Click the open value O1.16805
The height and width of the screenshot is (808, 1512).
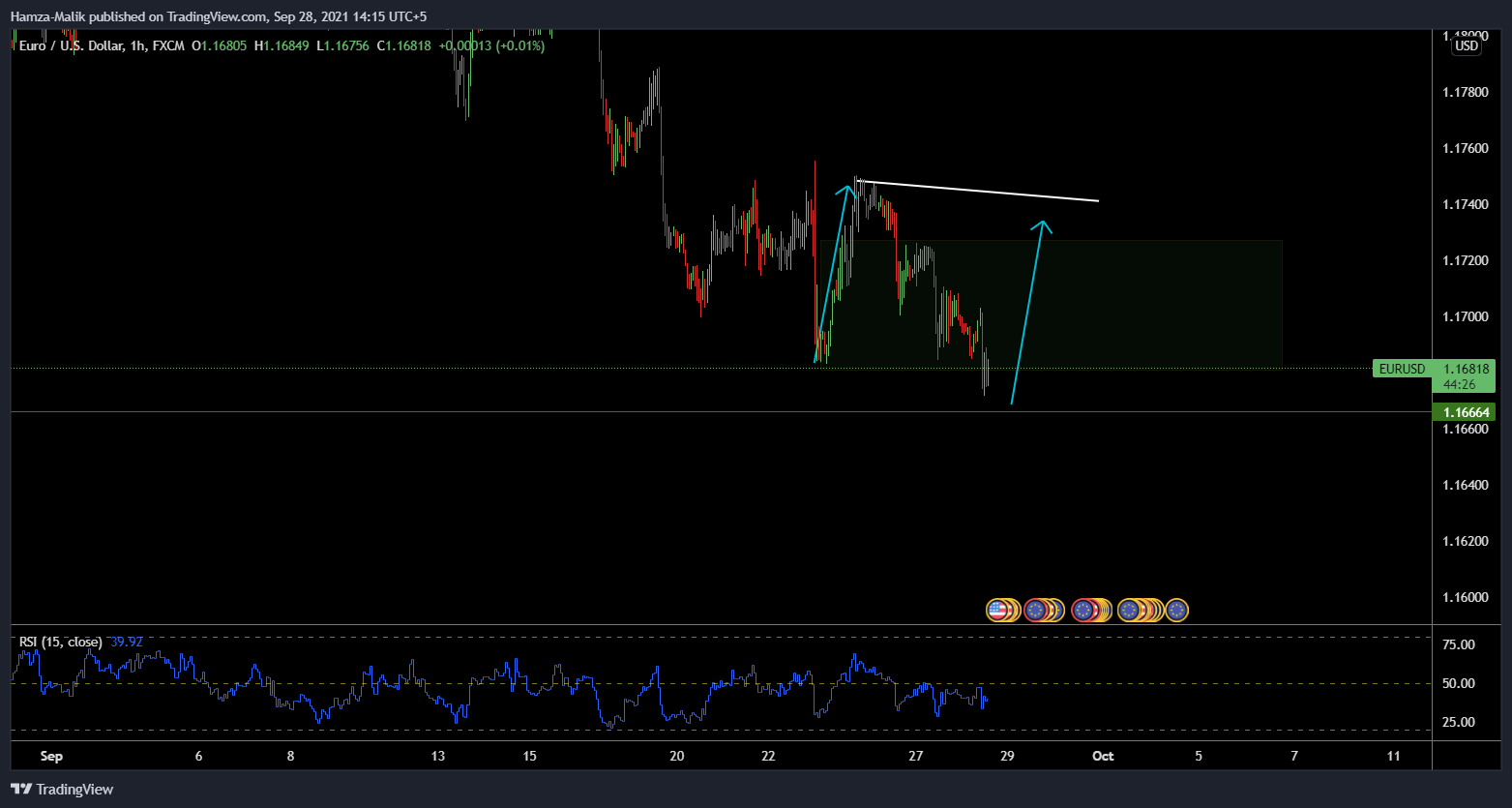(x=220, y=45)
